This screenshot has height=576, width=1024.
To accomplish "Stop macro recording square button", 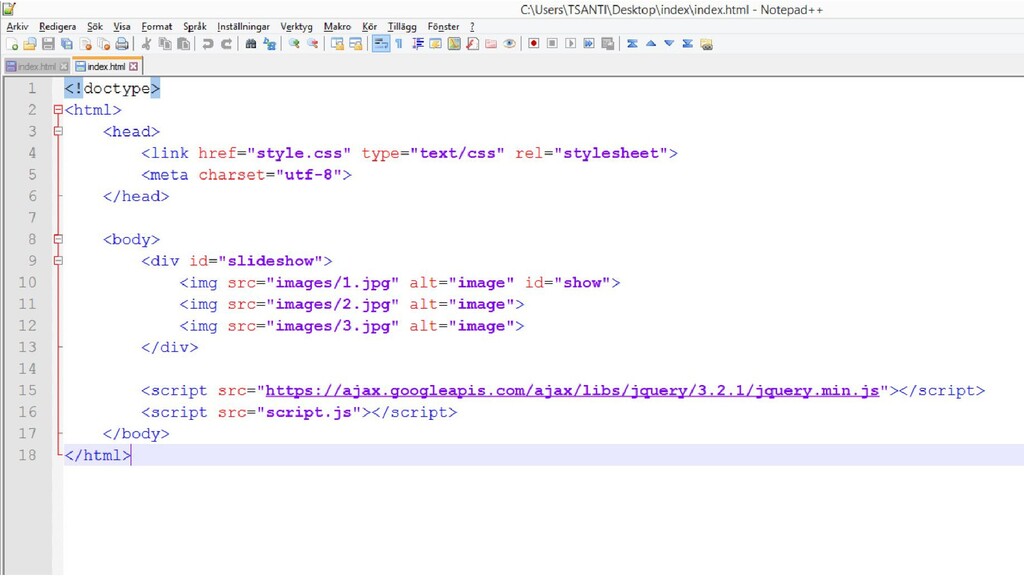I will tap(552, 44).
